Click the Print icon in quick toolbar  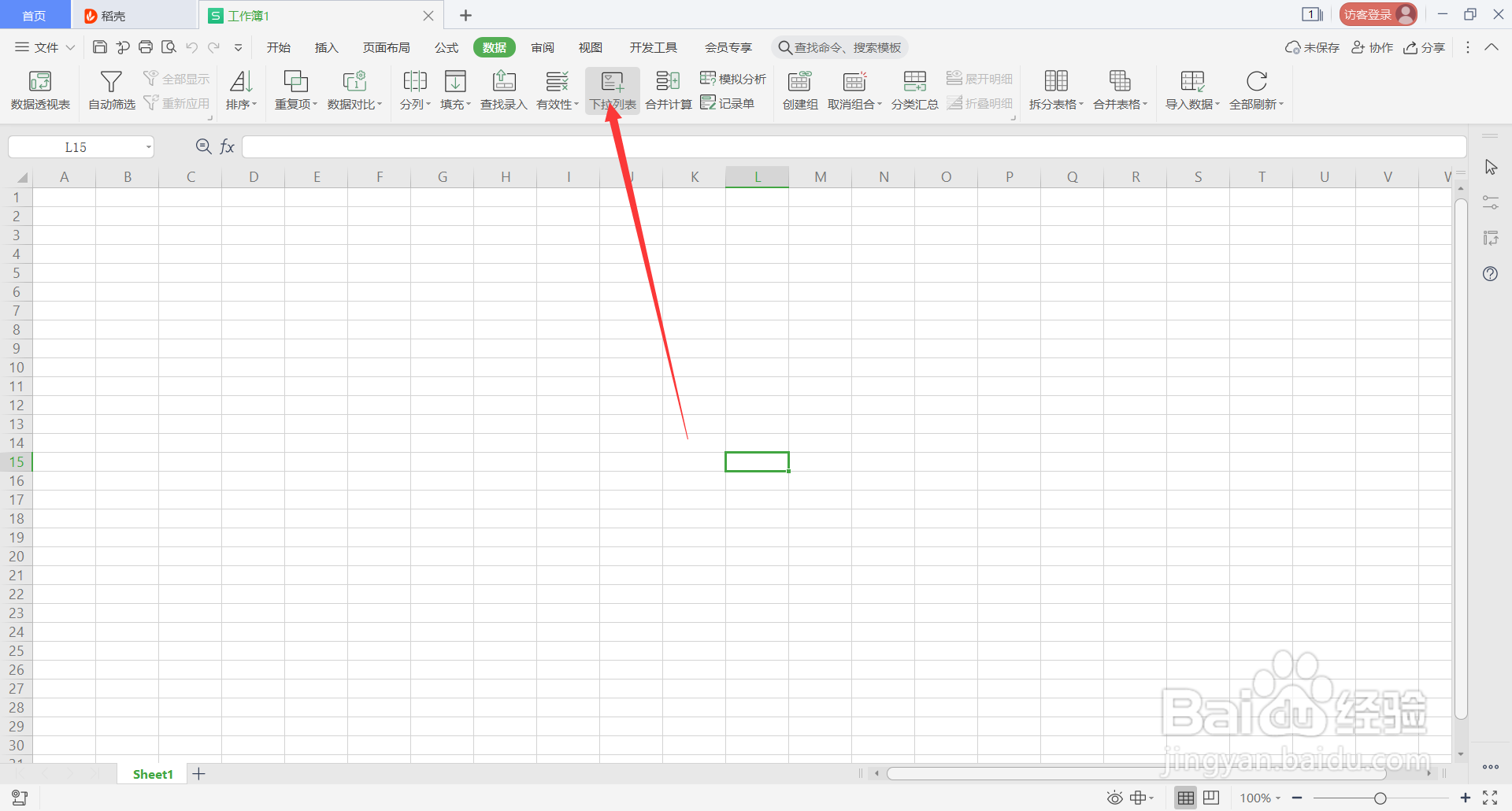pyautogui.click(x=146, y=47)
